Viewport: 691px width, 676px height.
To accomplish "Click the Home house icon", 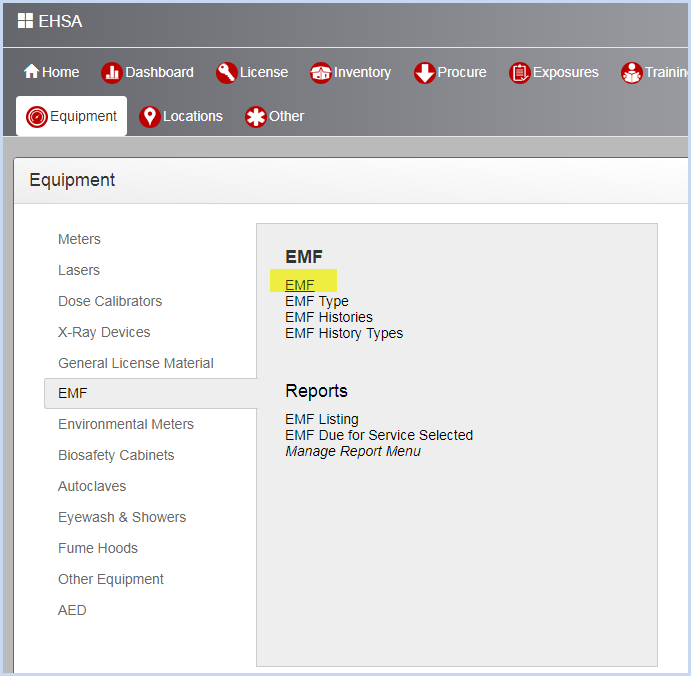I will (31, 72).
